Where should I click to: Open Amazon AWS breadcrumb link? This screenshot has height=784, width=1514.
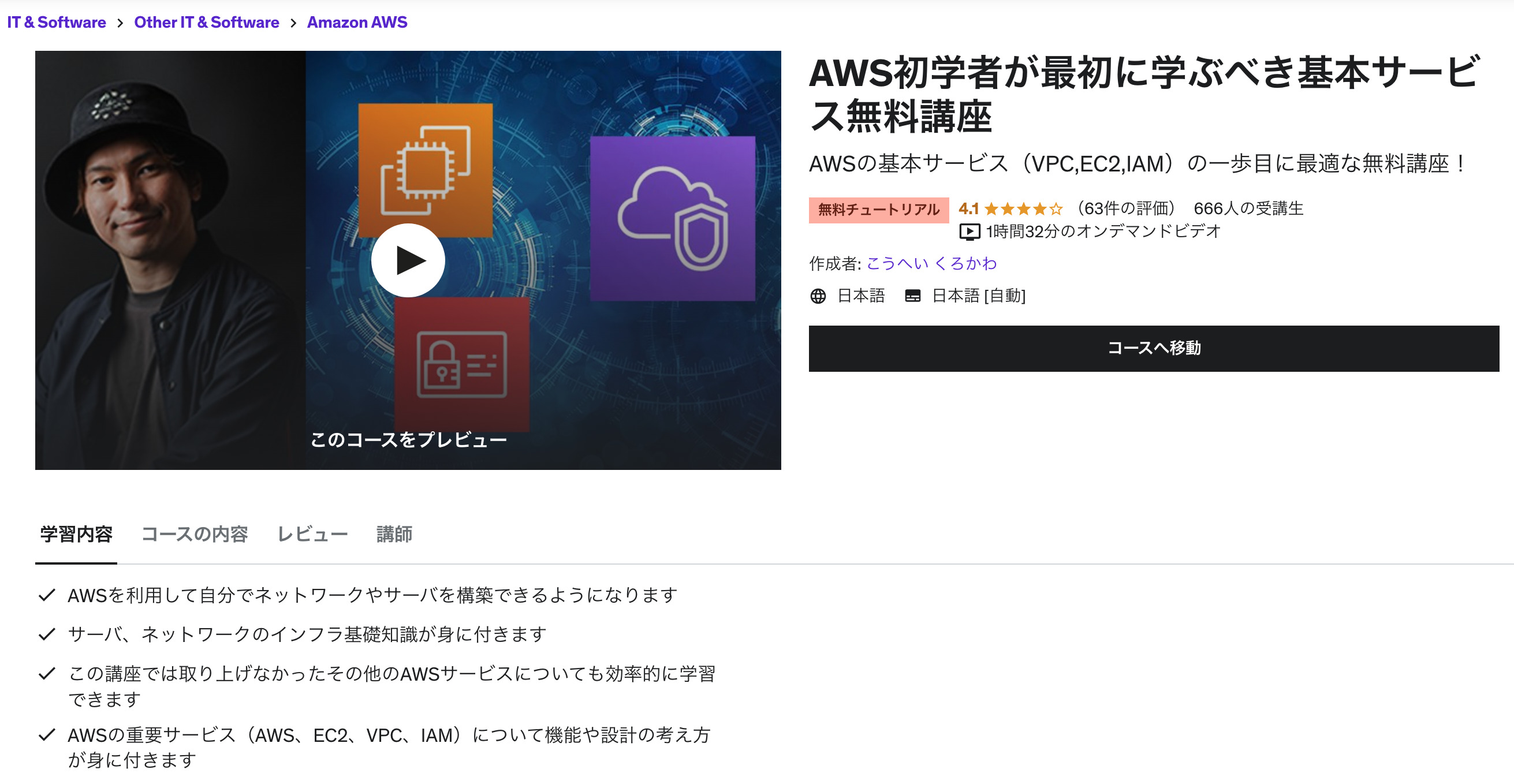click(357, 23)
